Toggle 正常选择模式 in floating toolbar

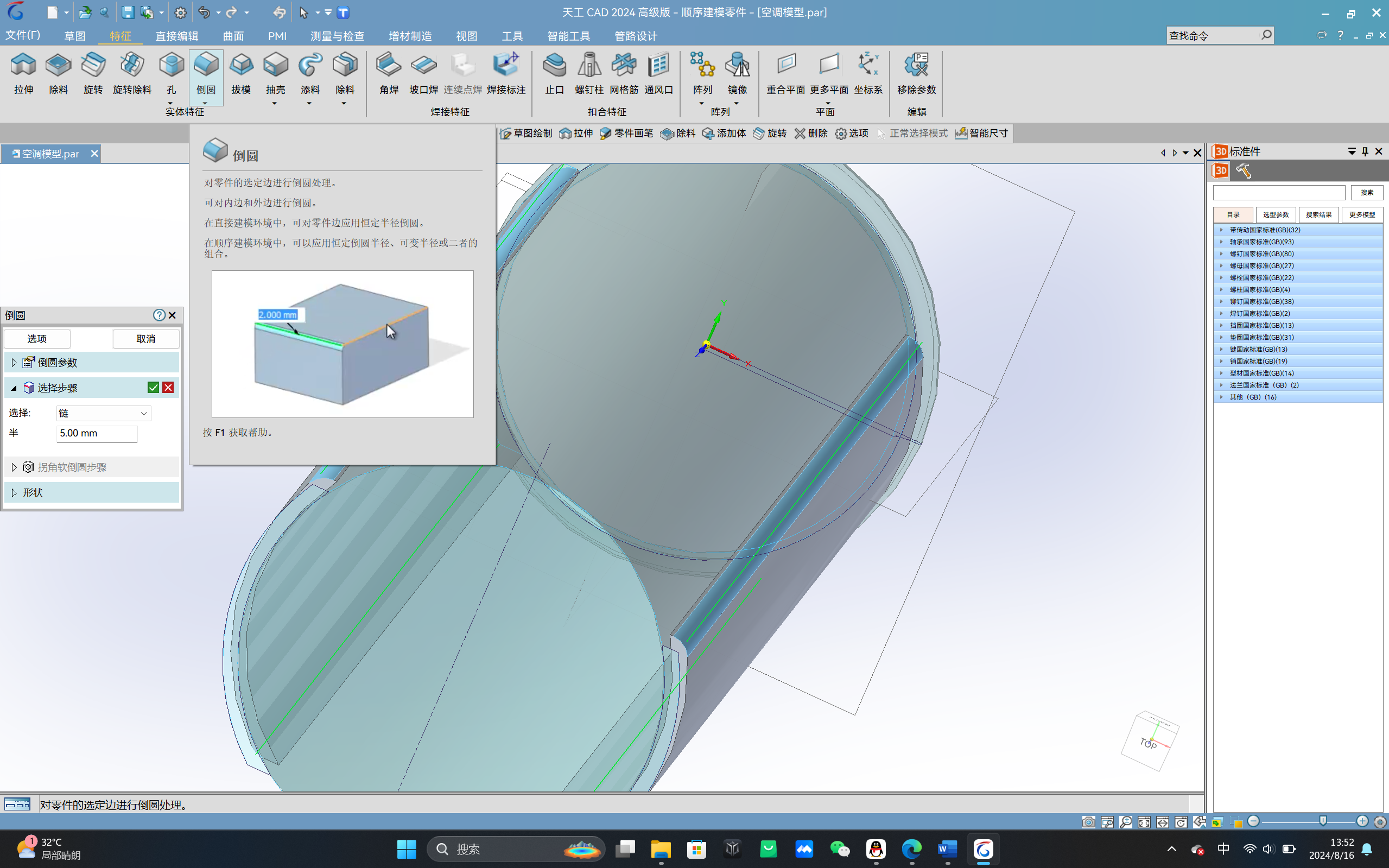(912, 133)
